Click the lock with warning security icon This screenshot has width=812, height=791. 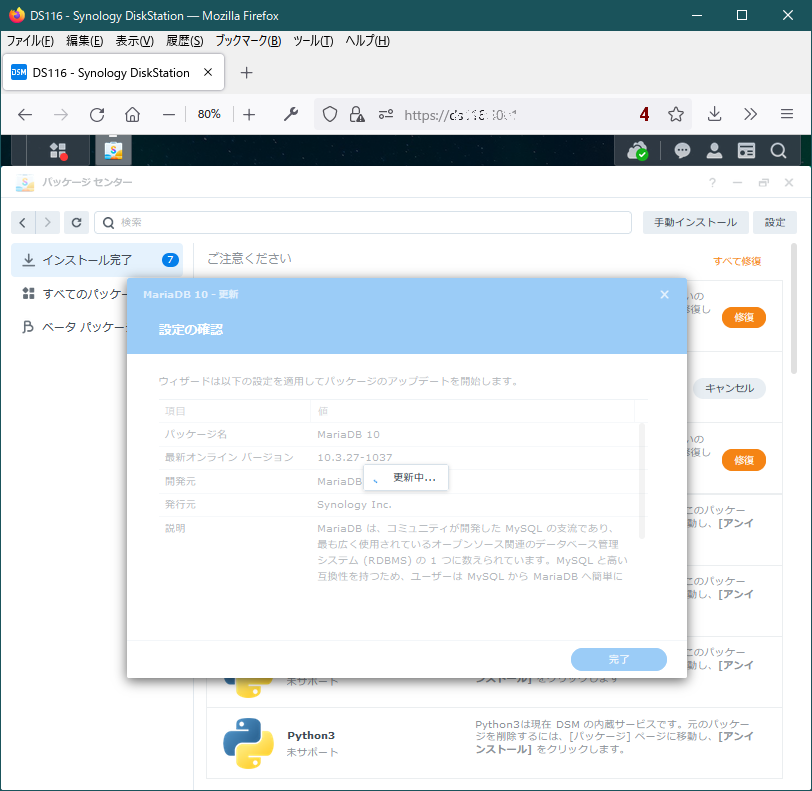click(357, 114)
